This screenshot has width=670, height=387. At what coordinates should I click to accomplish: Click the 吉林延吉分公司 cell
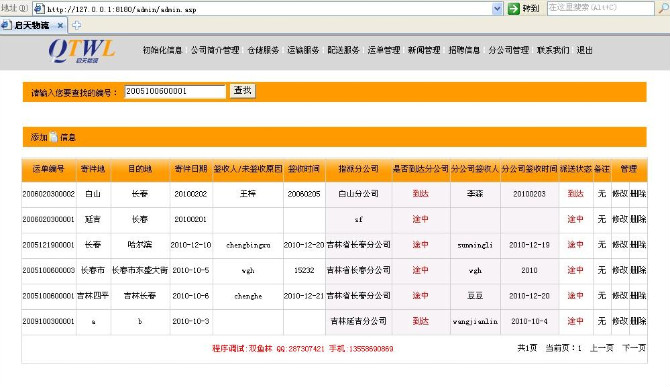pos(359,321)
